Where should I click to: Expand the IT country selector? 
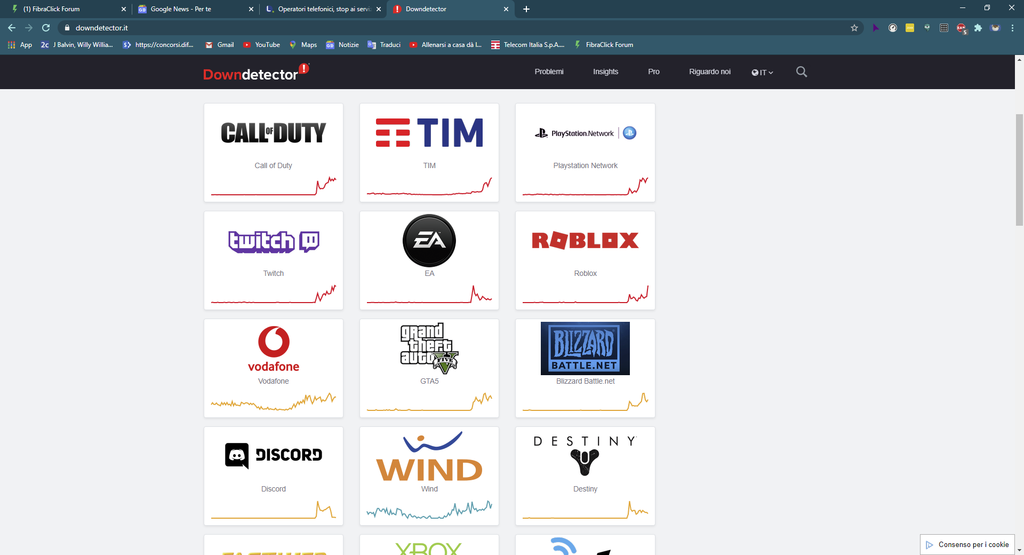coord(762,72)
